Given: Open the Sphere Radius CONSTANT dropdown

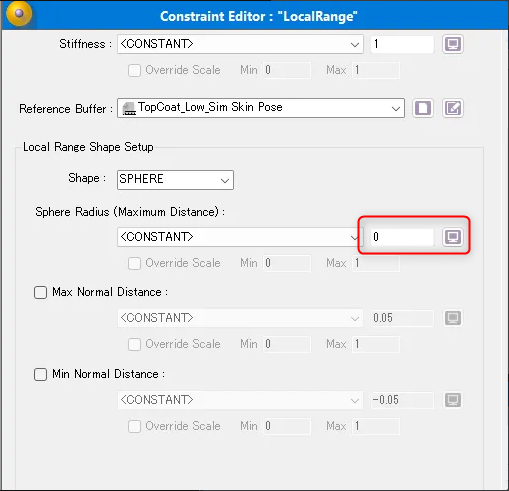Looking at the screenshot, I should click(238, 237).
